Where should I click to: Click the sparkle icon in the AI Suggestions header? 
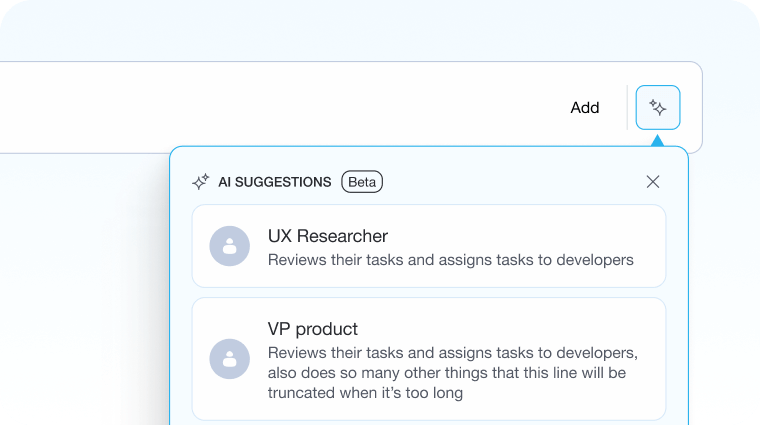coord(200,182)
